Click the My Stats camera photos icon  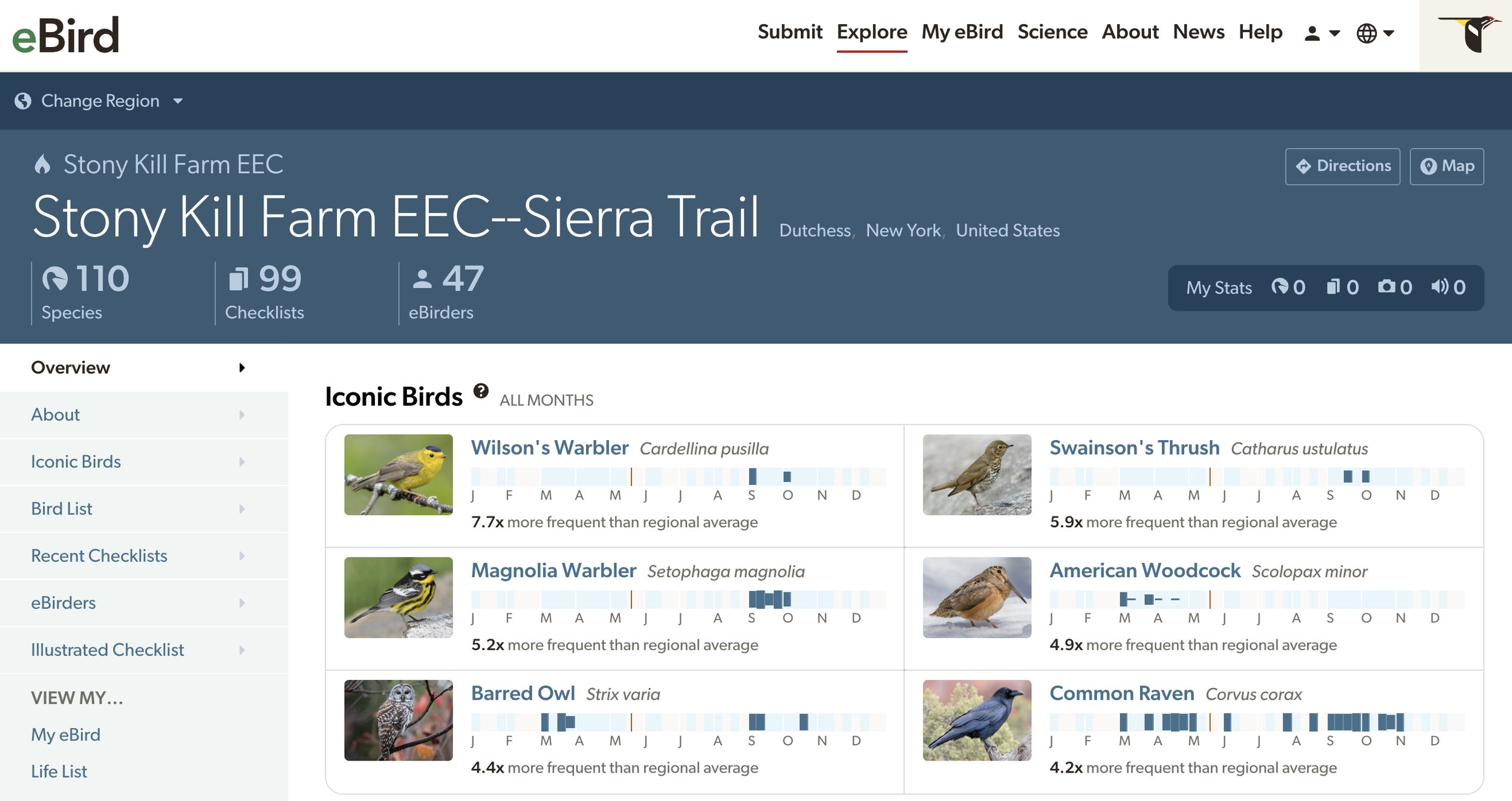pyautogui.click(x=1387, y=287)
